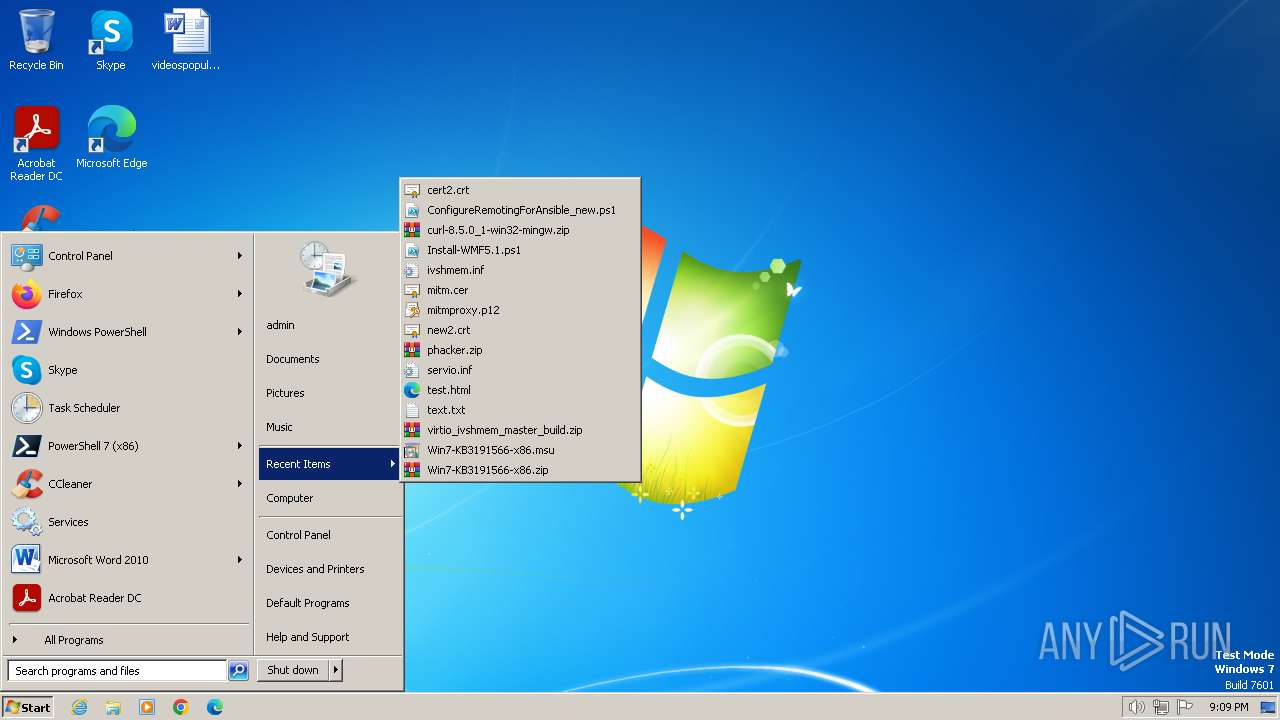The width and height of the screenshot is (1280, 720).
Task: Launch PowerShell 7 (x86) from Start menu
Action: [127, 446]
